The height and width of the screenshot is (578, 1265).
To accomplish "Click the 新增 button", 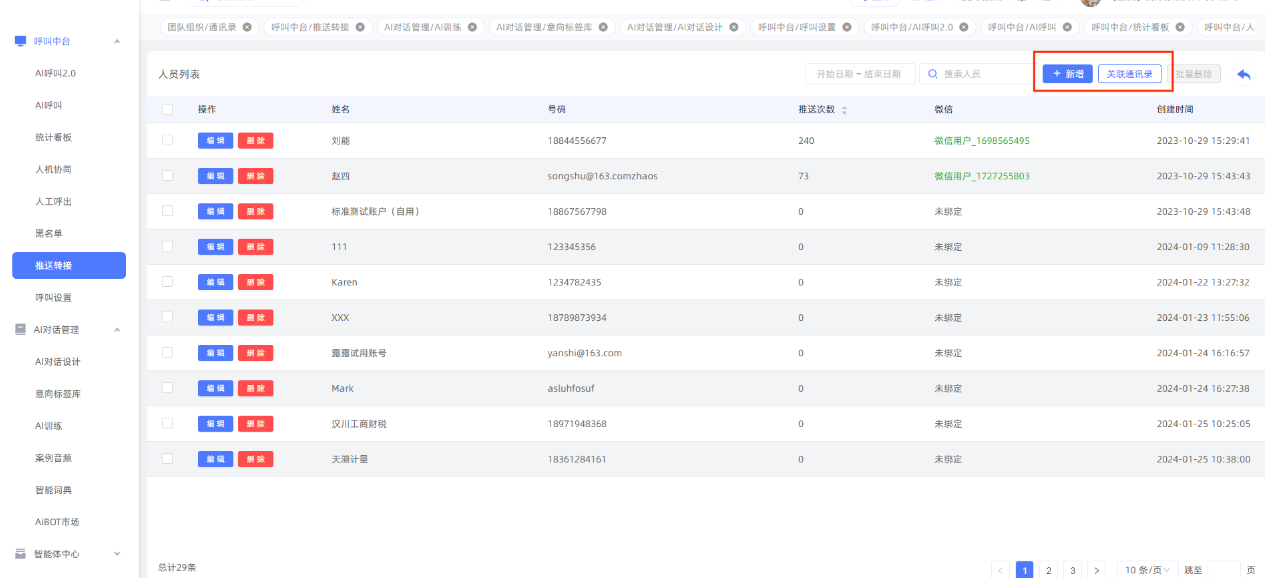I will (x=1068, y=74).
